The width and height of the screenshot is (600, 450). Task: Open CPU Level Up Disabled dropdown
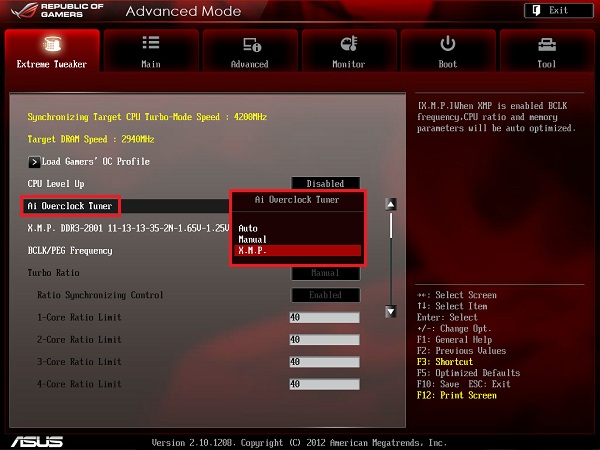(325, 184)
